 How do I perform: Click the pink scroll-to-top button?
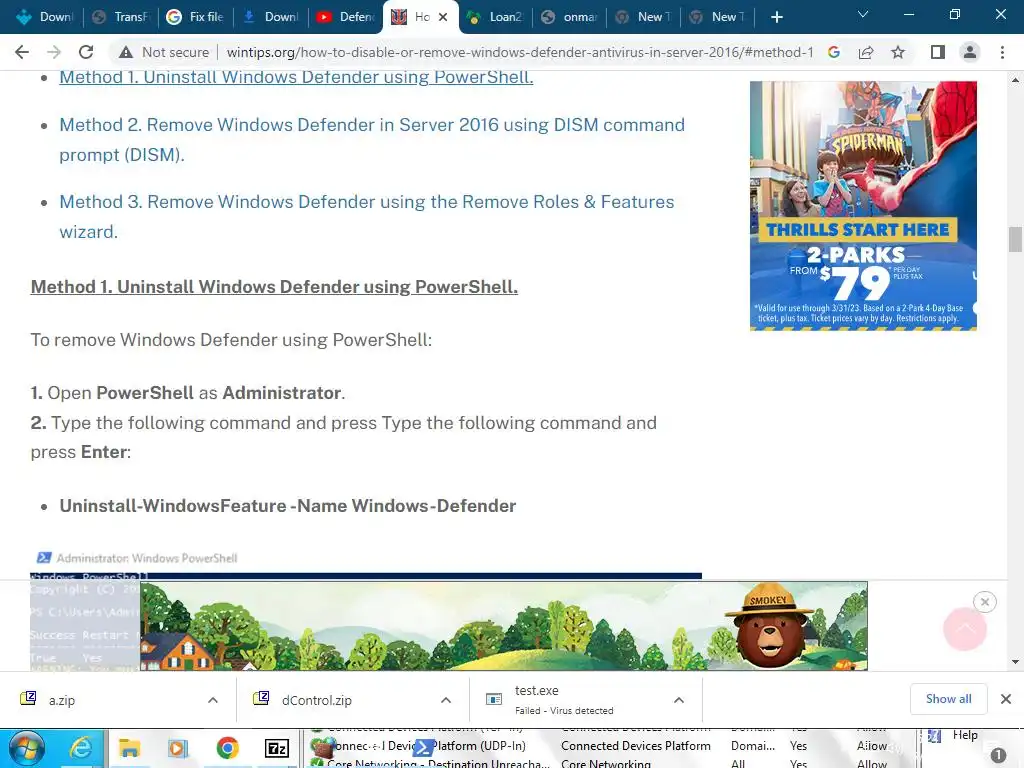[965, 629]
